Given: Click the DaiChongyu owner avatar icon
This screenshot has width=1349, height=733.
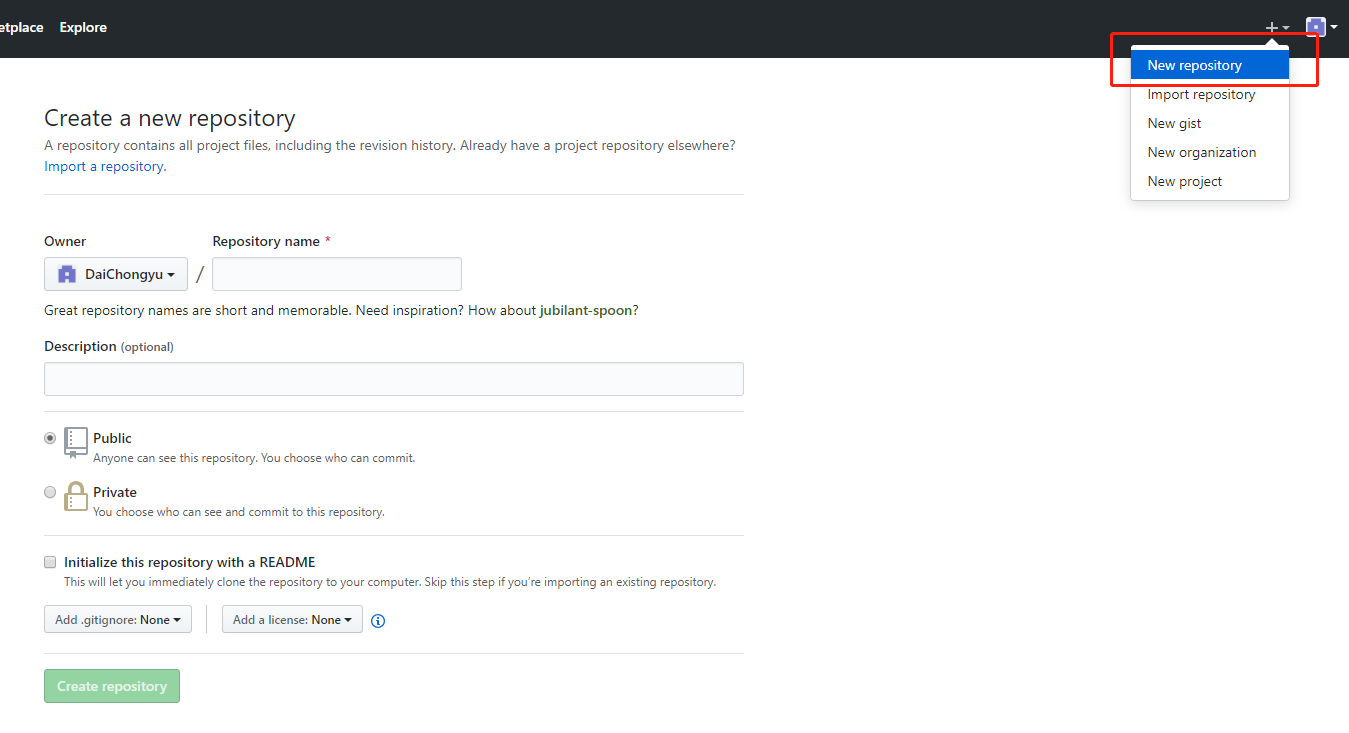Looking at the screenshot, I should (67, 274).
